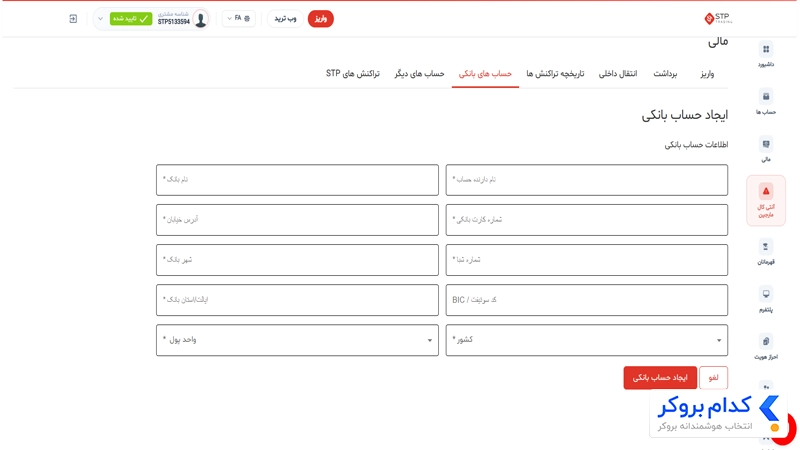
Task: Click the Bank State/Province input field
Action: [297, 300]
